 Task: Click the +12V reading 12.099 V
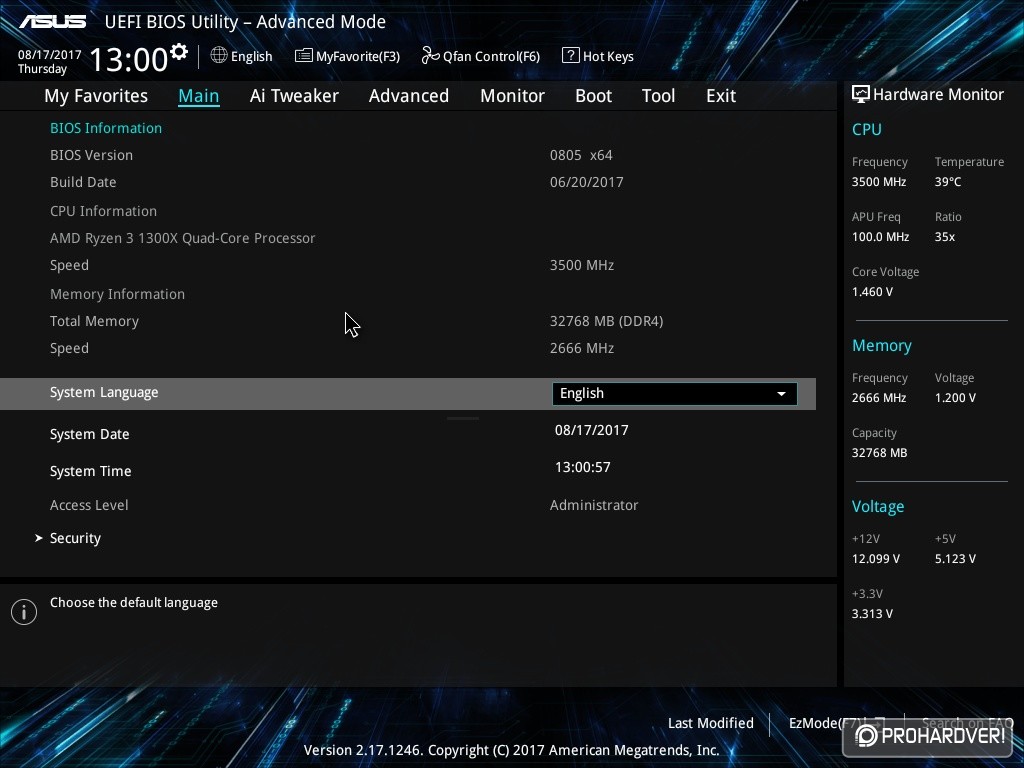pyautogui.click(x=876, y=558)
